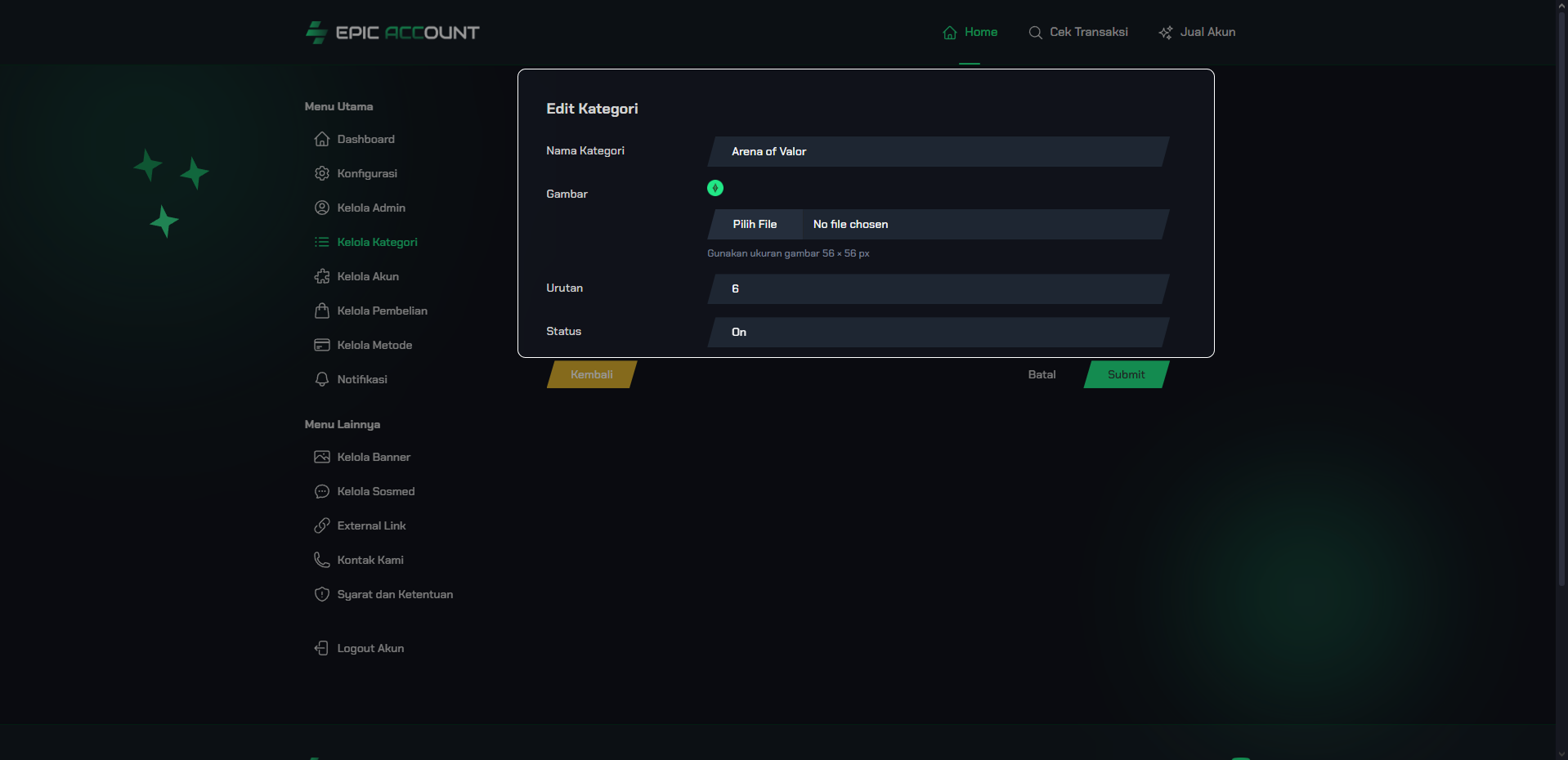Click the Logout Akun exit icon
The width and height of the screenshot is (1568, 760).
click(322, 648)
